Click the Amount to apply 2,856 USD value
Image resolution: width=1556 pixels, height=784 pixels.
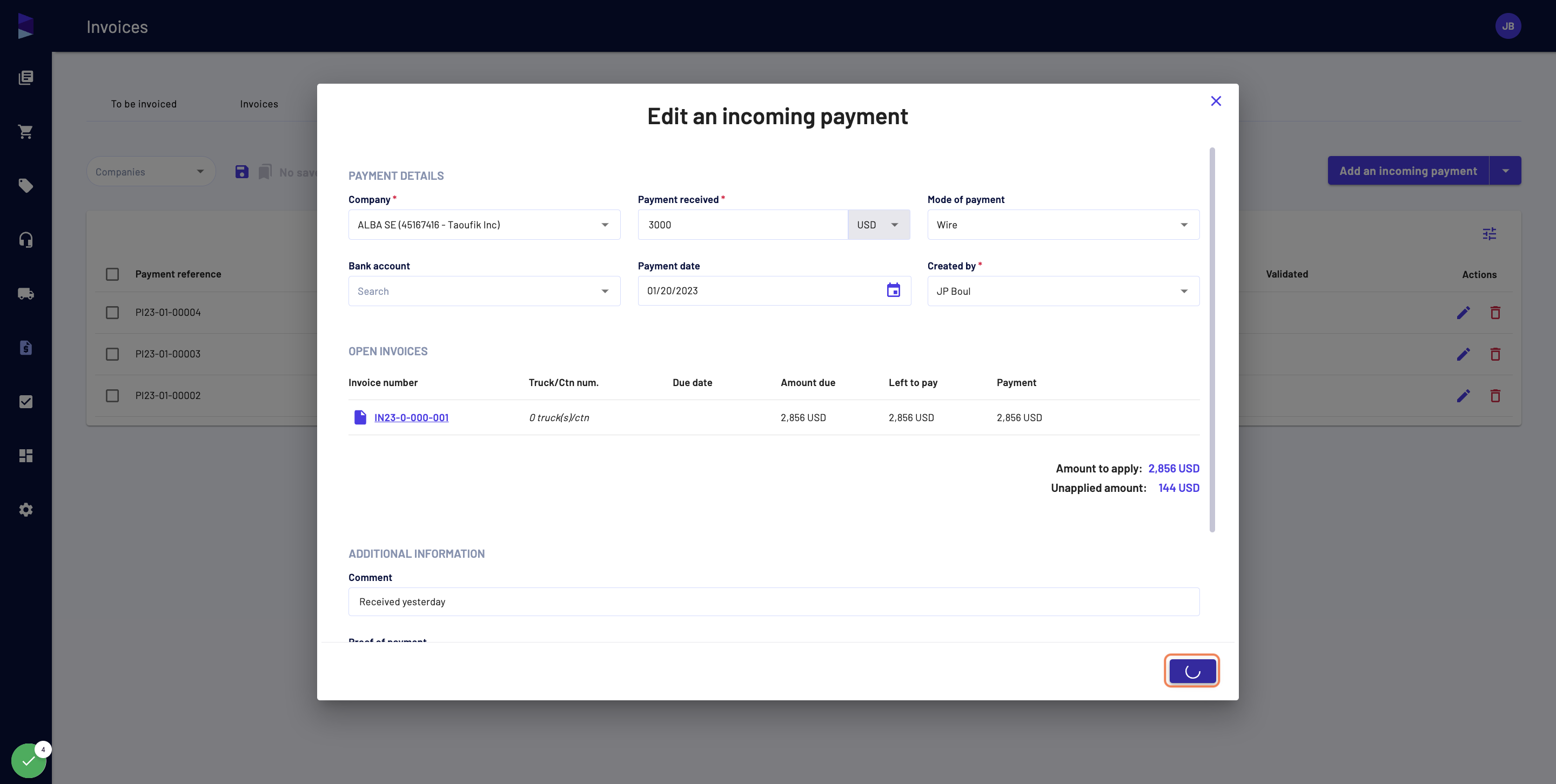coord(1173,468)
